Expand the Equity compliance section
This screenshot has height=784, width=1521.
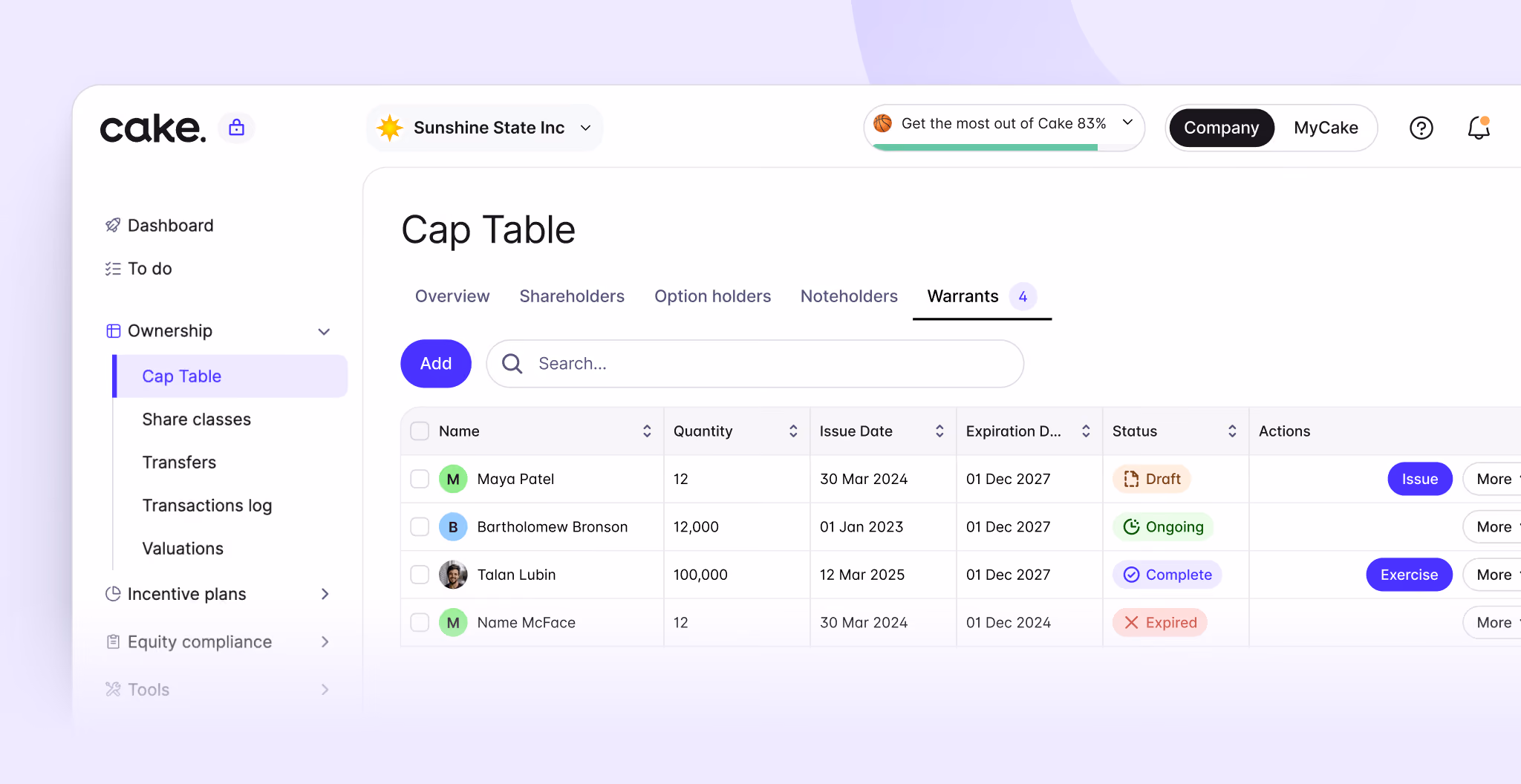[x=325, y=641]
